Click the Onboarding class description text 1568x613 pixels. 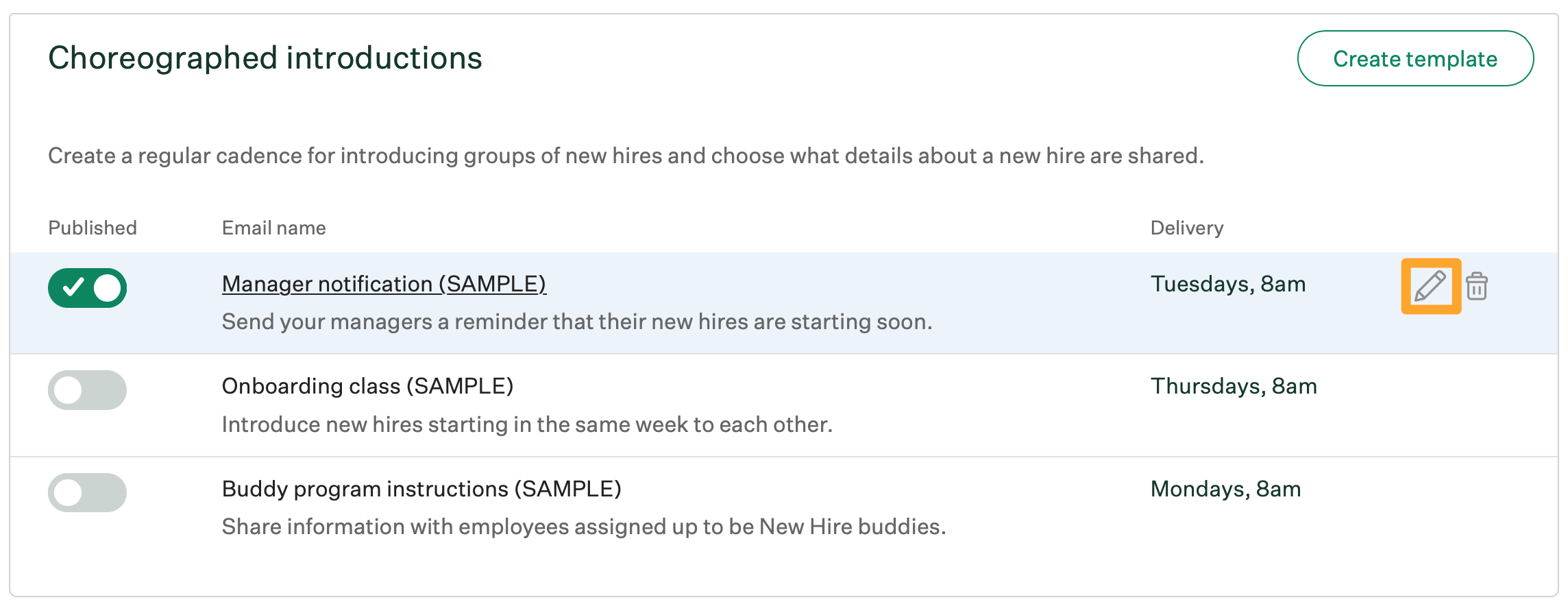527,424
